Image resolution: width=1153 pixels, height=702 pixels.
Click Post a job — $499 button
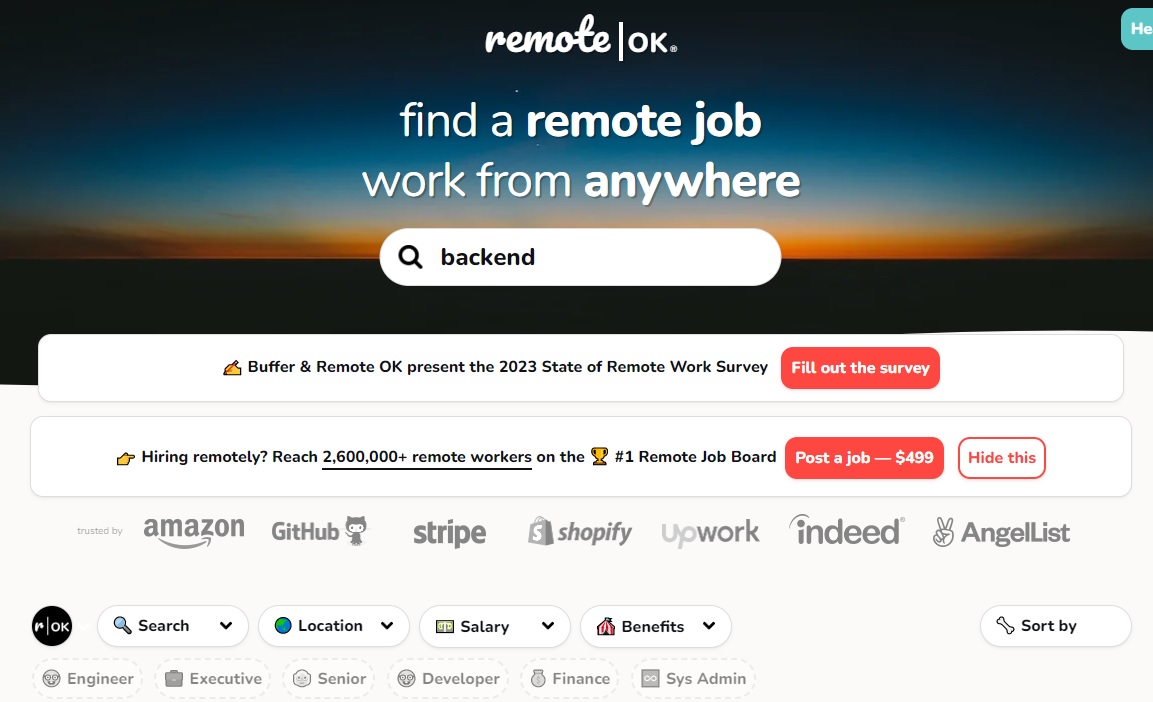click(x=864, y=458)
